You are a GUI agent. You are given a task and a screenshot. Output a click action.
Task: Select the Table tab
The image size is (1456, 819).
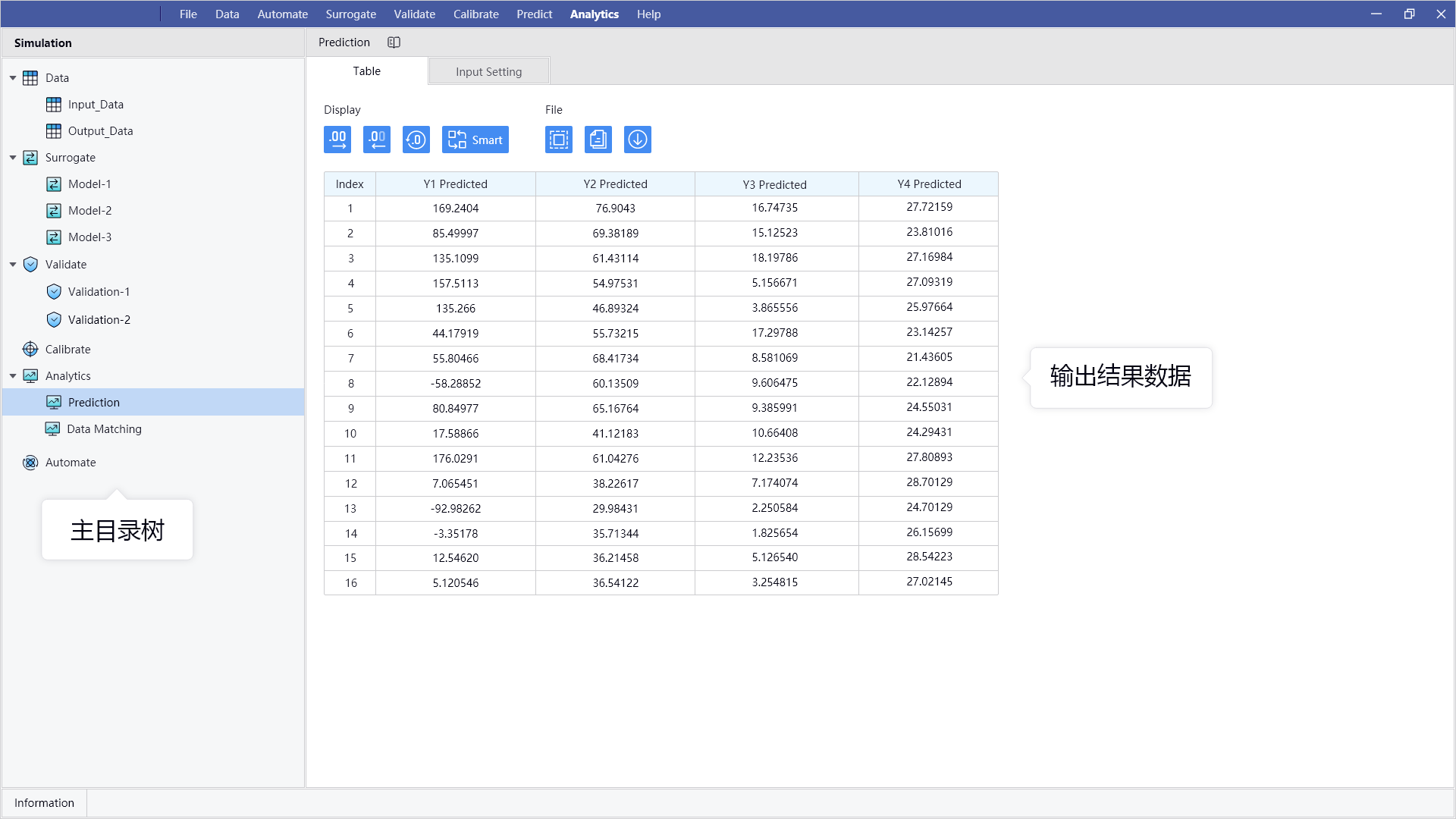point(367,71)
